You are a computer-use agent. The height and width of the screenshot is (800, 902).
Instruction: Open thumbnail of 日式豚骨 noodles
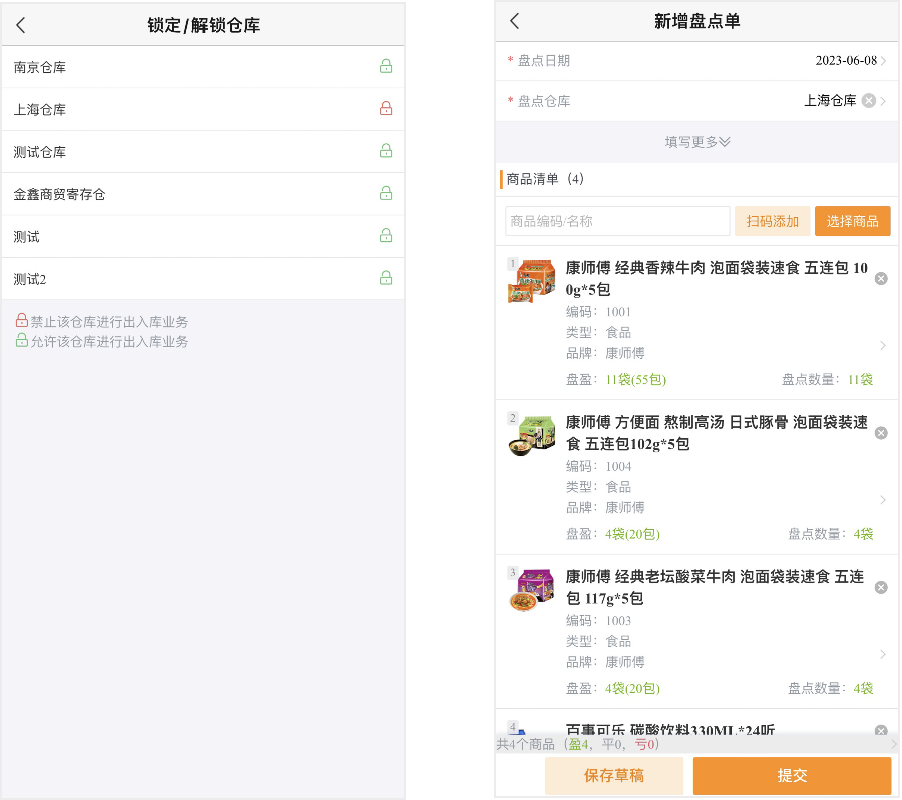point(532,435)
